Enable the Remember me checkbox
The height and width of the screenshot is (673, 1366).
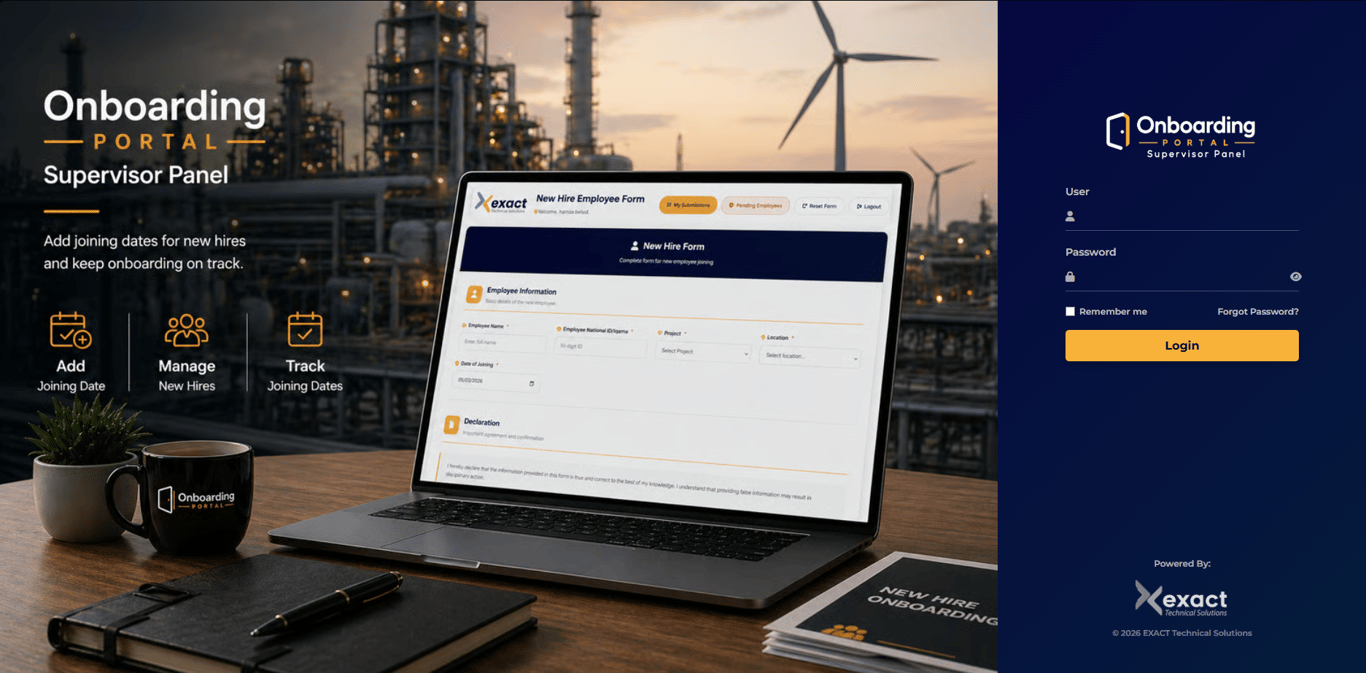point(1070,312)
